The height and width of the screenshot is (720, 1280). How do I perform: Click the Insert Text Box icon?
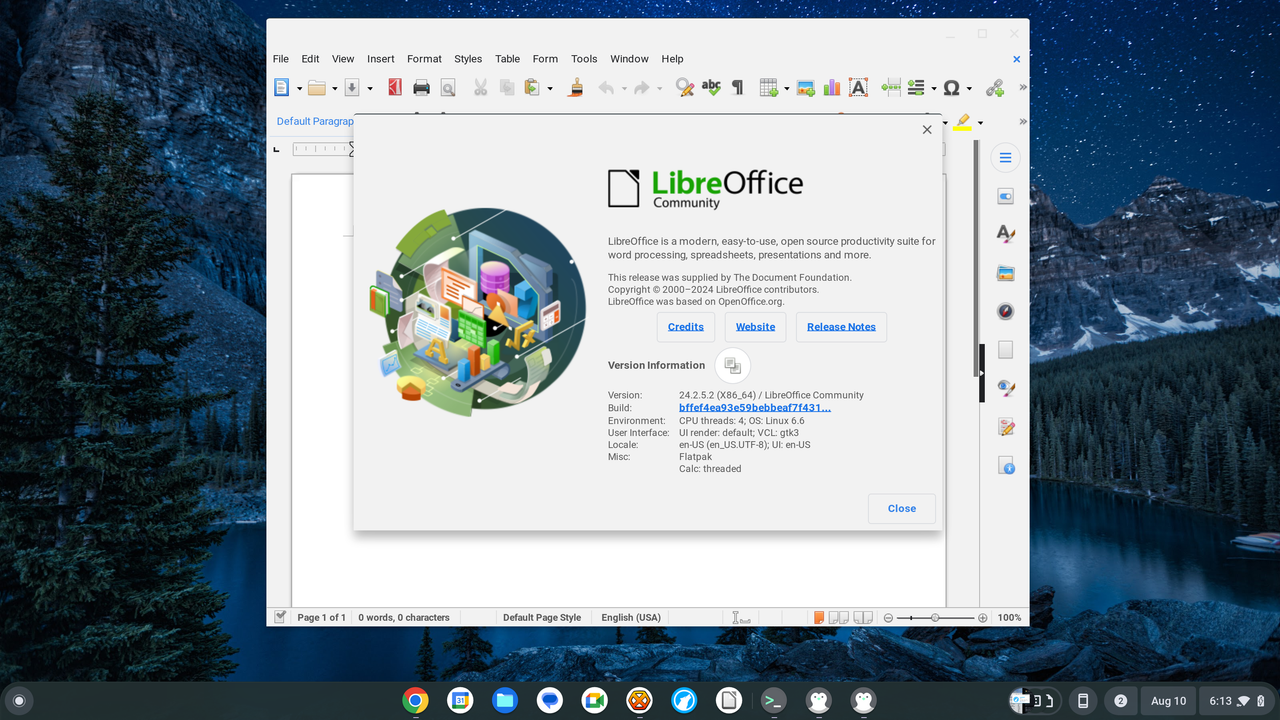coord(858,88)
